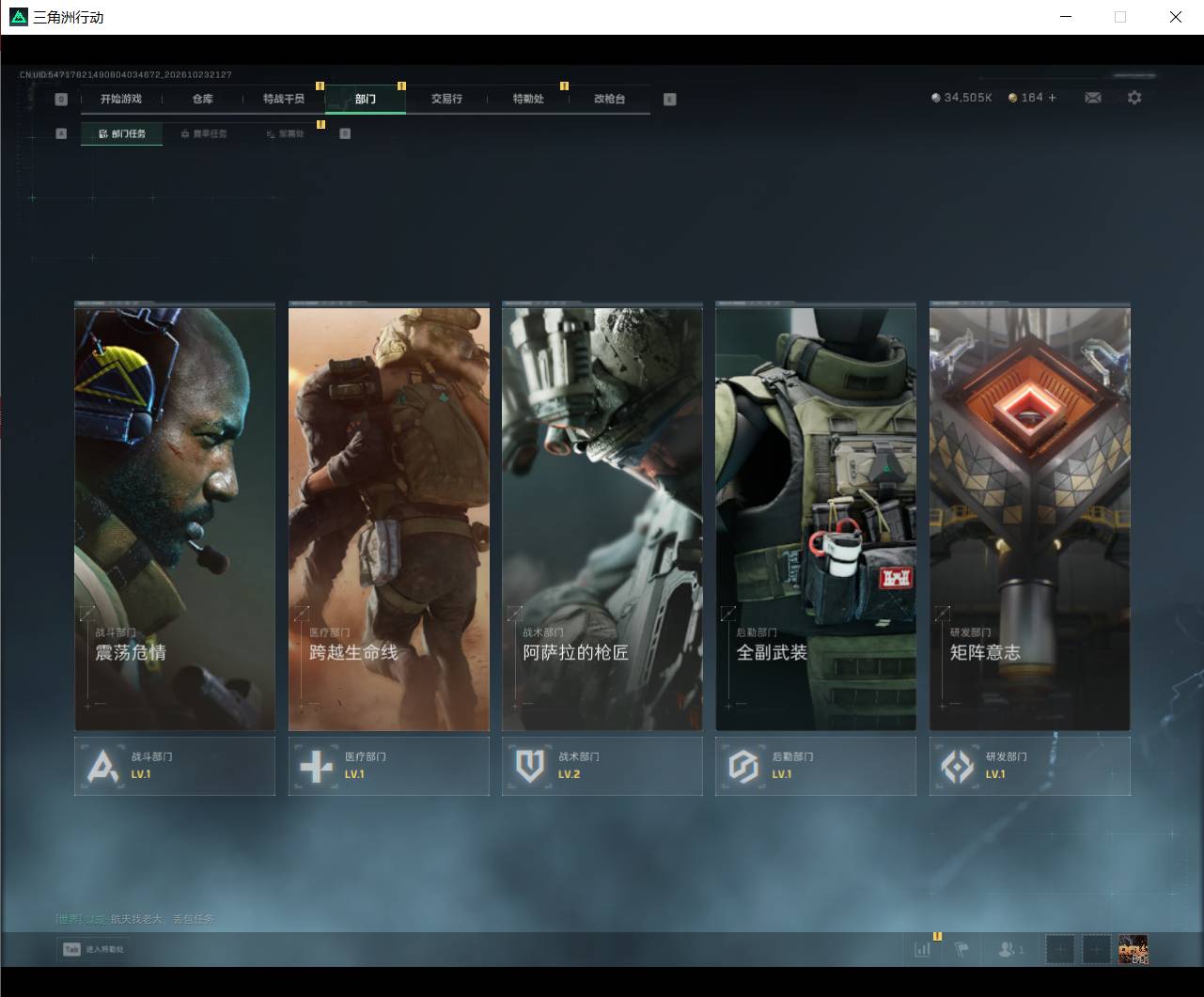Screen dimensions: 1204x997
Task: Click the flag icon in bottom bar
Action: tap(962, 949)
